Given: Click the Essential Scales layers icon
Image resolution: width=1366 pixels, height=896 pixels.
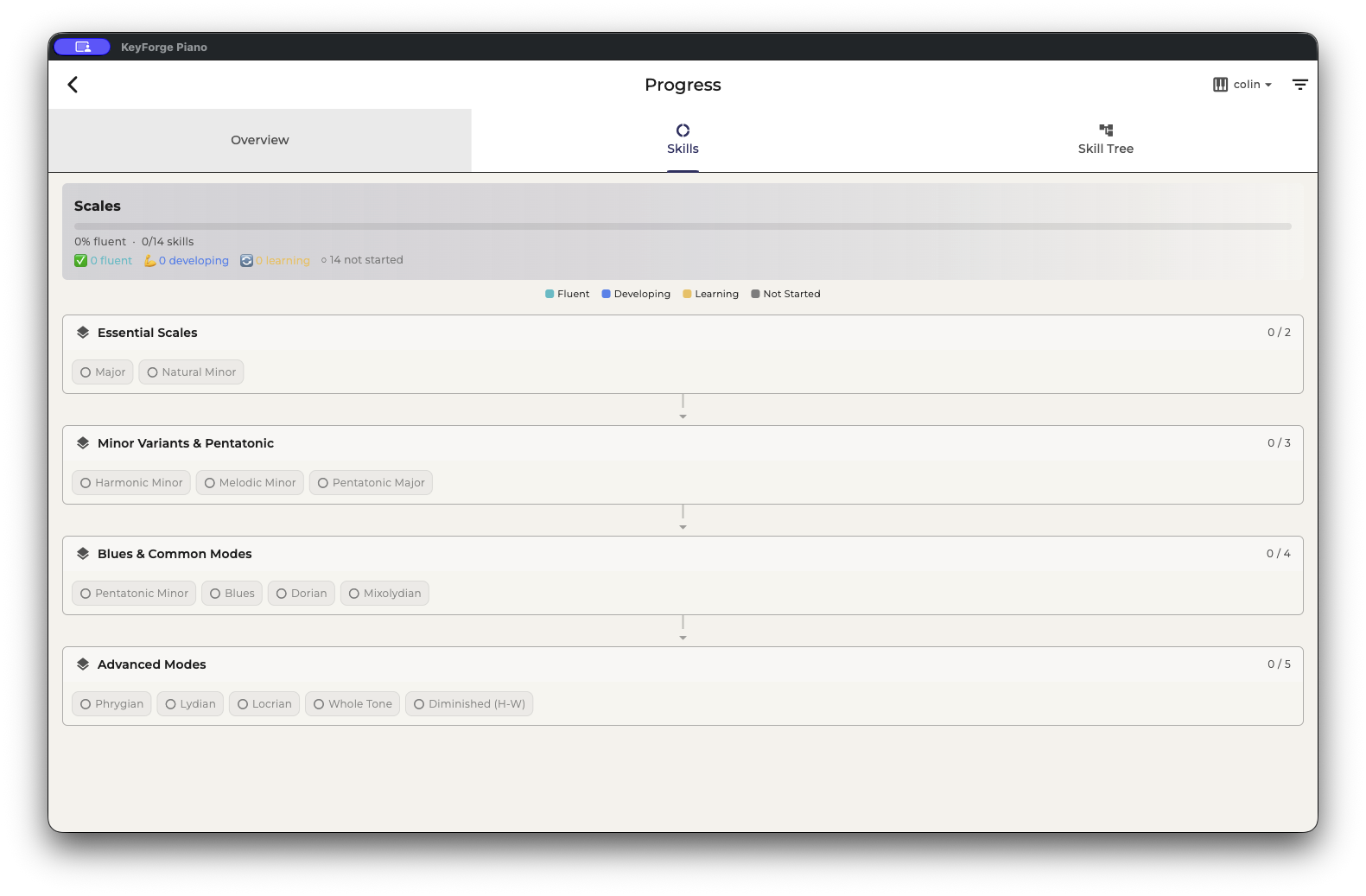Looking at the screenshot, I should (83, 333).
